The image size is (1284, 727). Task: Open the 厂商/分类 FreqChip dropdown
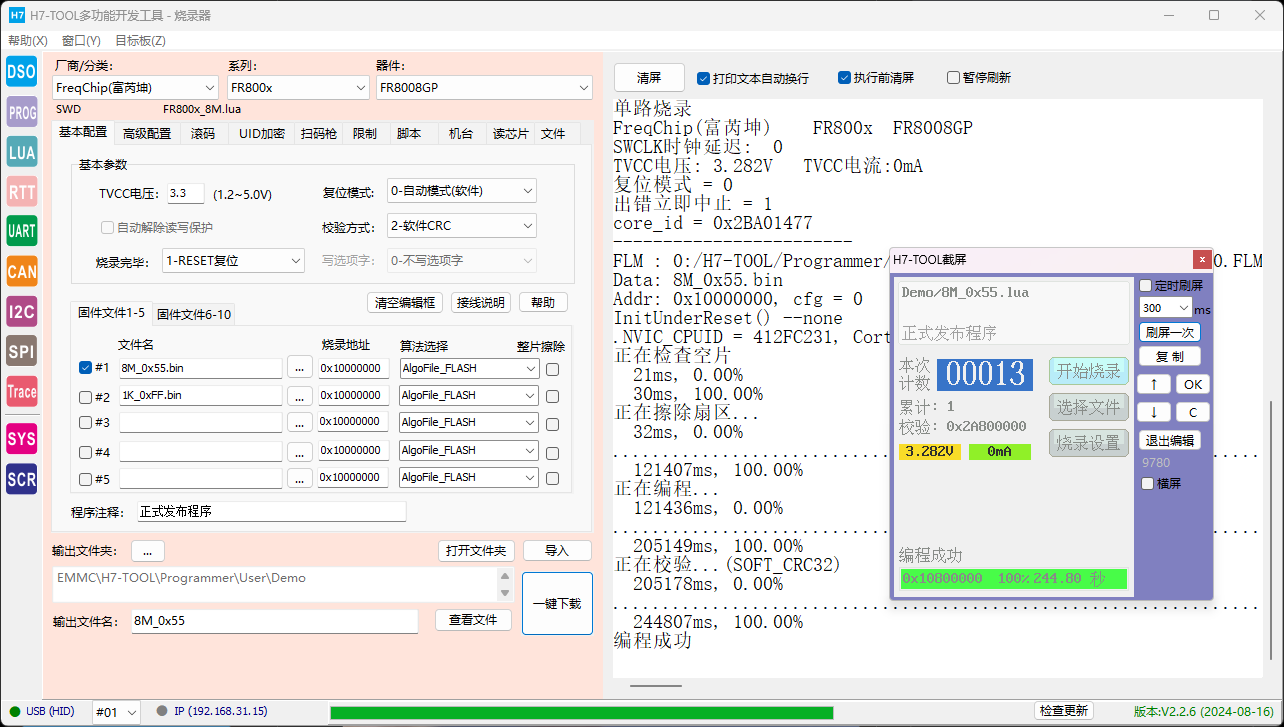[135, 88]
